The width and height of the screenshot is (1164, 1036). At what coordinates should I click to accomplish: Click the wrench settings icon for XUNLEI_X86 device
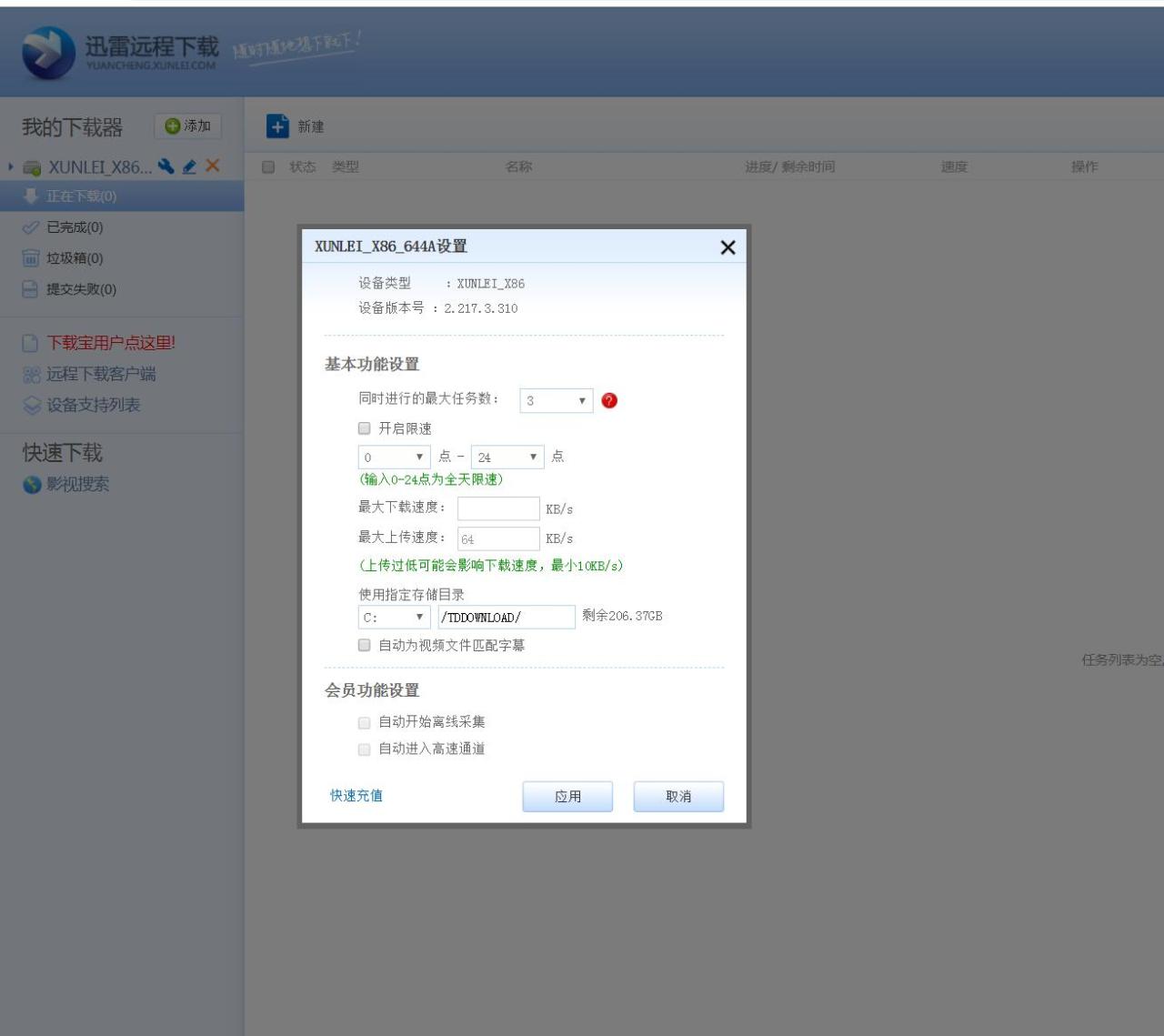[166, 166]
